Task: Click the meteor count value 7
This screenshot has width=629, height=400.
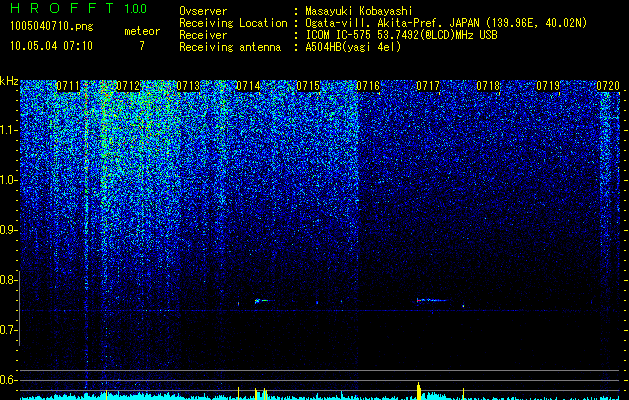Action: coord(142,46)
